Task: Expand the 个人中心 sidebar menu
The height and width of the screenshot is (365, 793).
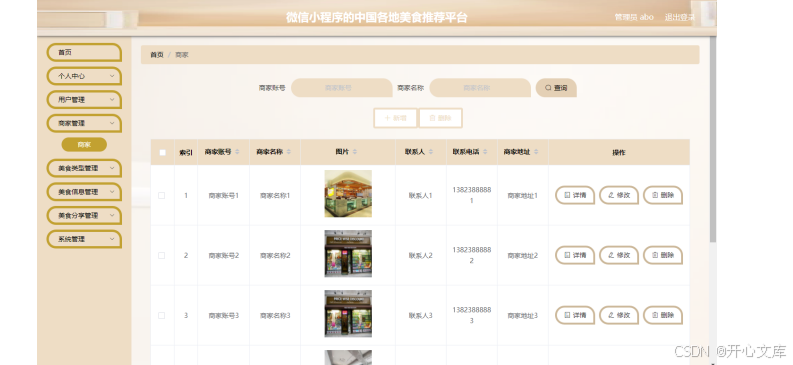Action: (84, 76)
